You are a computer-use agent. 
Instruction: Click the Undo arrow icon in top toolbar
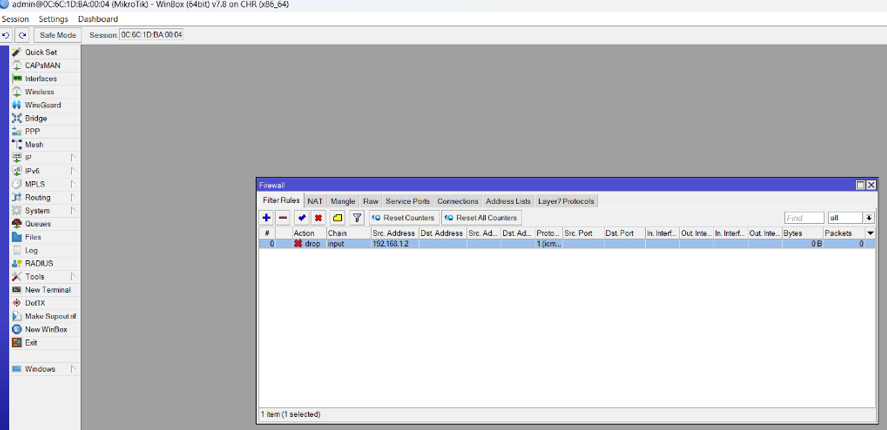point(7,35)
